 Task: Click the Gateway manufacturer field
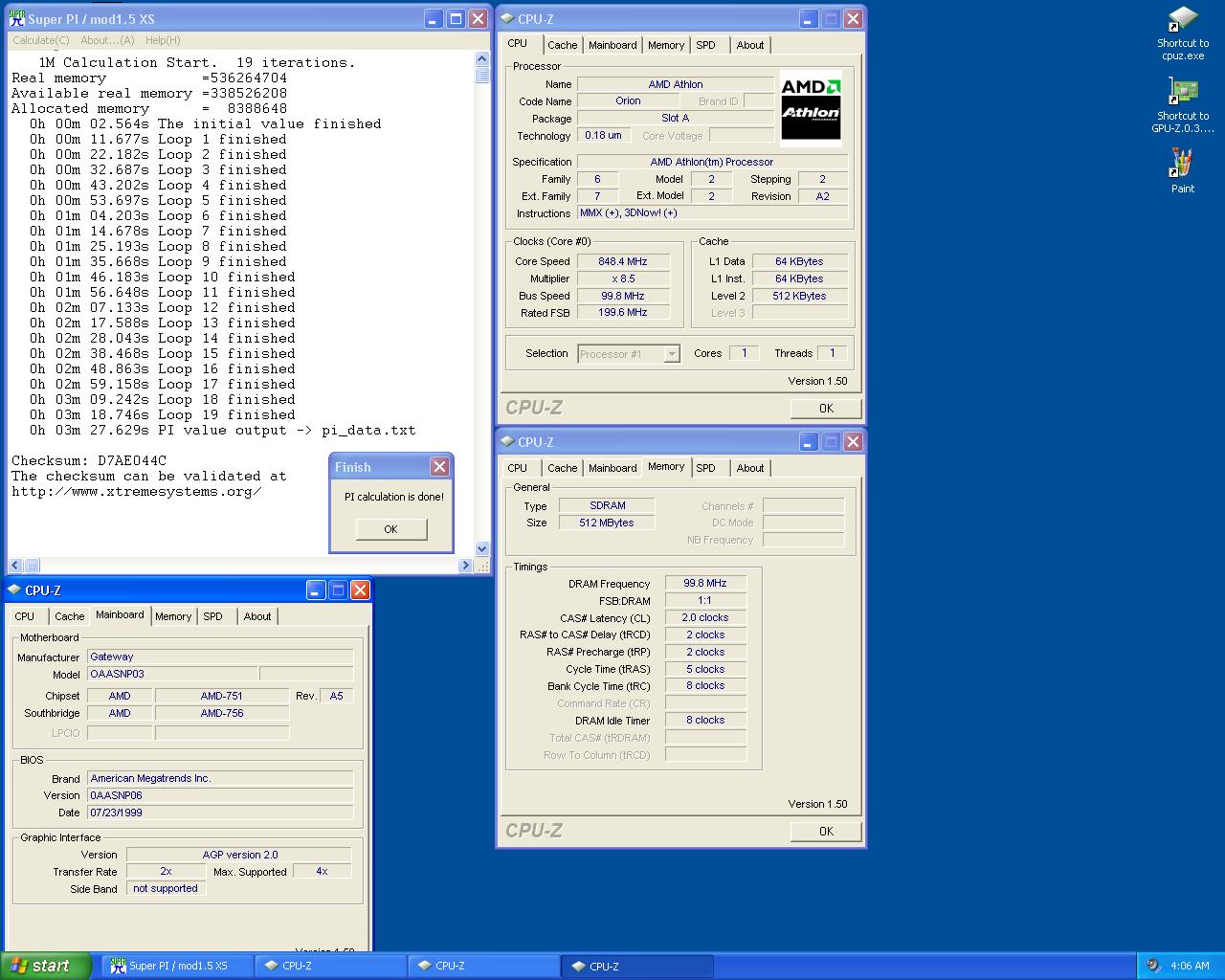tap(220, 657)
